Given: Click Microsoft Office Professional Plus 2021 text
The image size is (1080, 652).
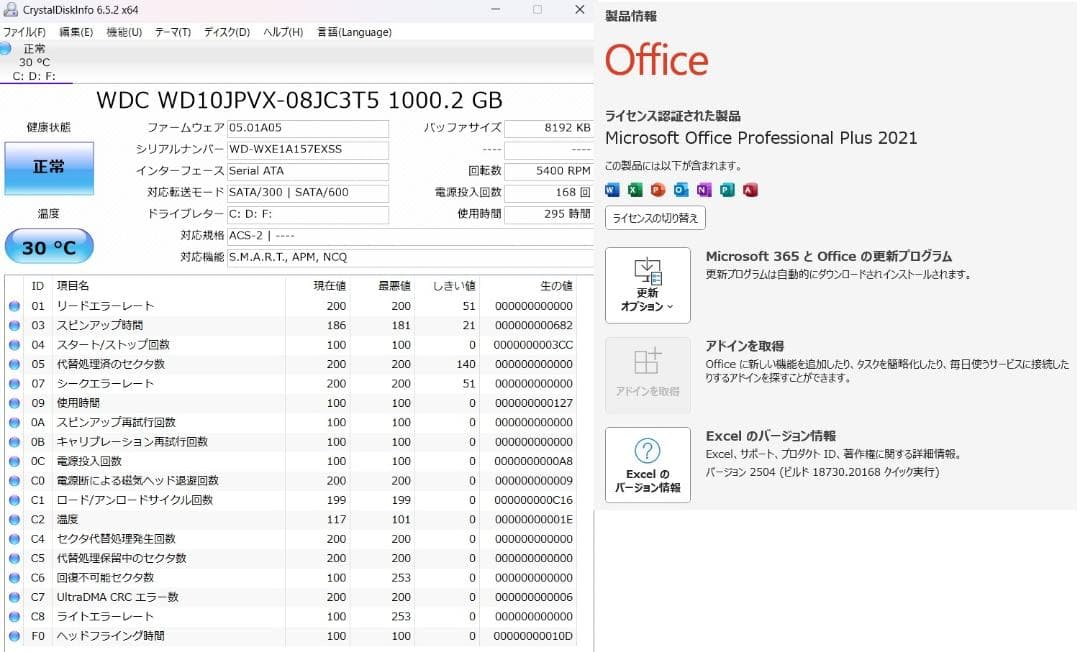Looking at the screenshot, I should click(x=761, y=138).
